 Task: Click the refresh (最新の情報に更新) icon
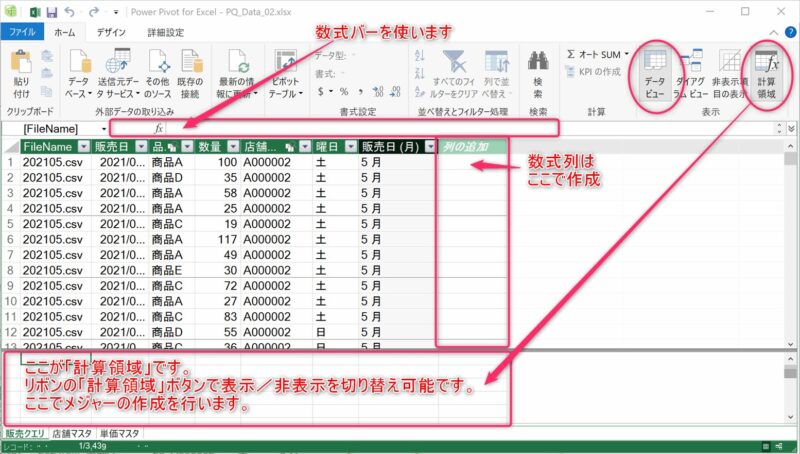(x=237, y=62)
